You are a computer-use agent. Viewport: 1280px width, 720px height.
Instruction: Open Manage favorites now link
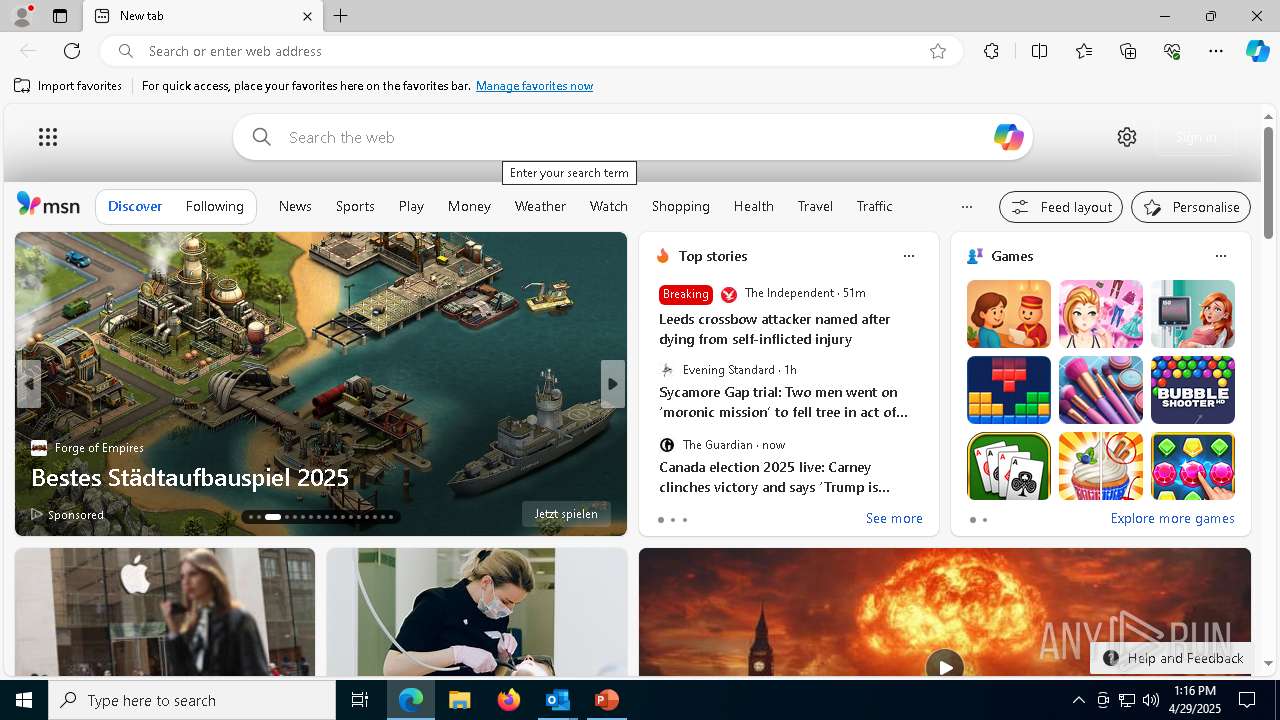point(534,86)
